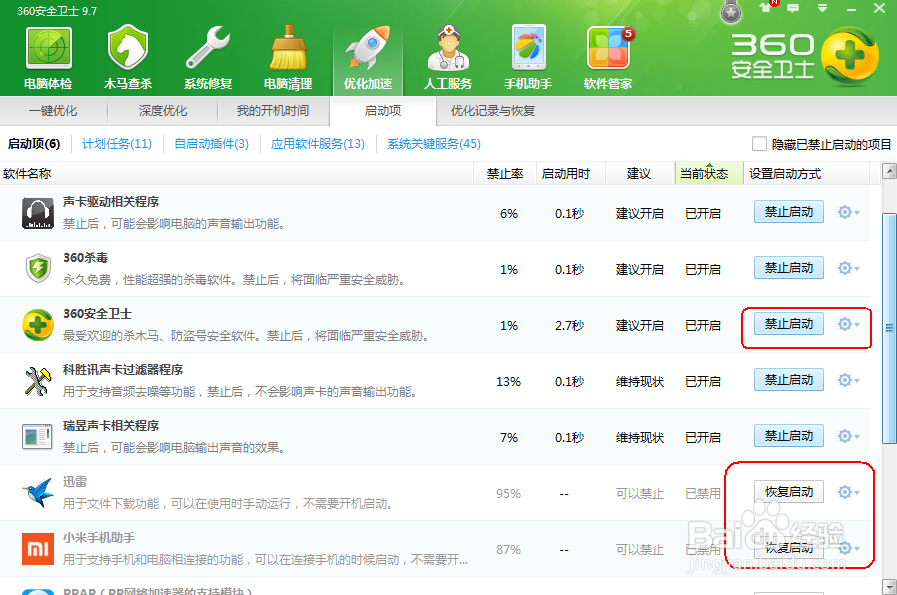Open the title bar main menu arrow

tap(822, 8)
